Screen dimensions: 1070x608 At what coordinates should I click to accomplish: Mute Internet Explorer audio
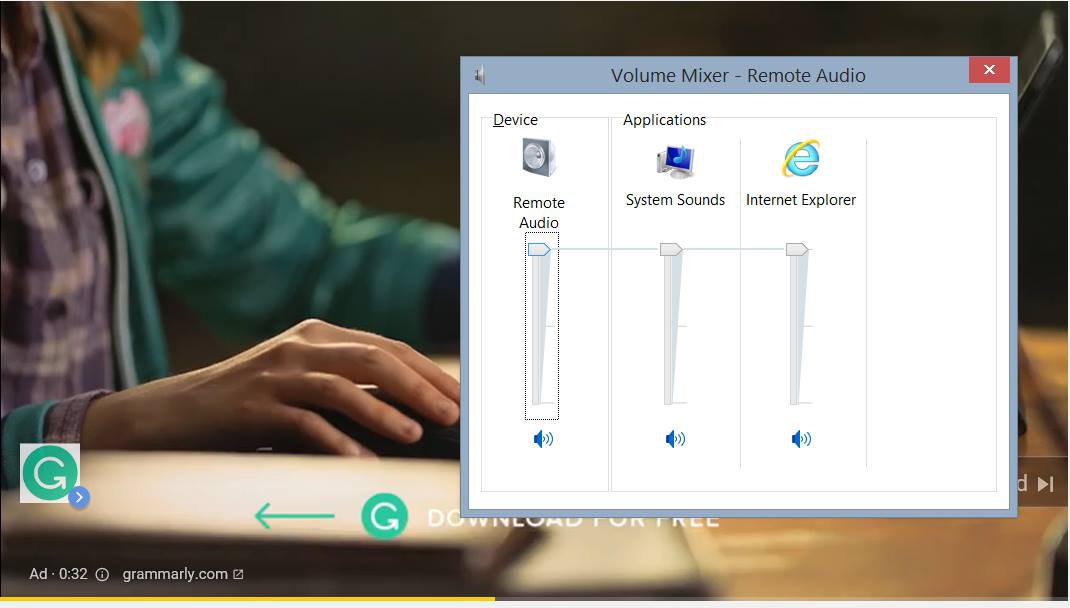800,438
